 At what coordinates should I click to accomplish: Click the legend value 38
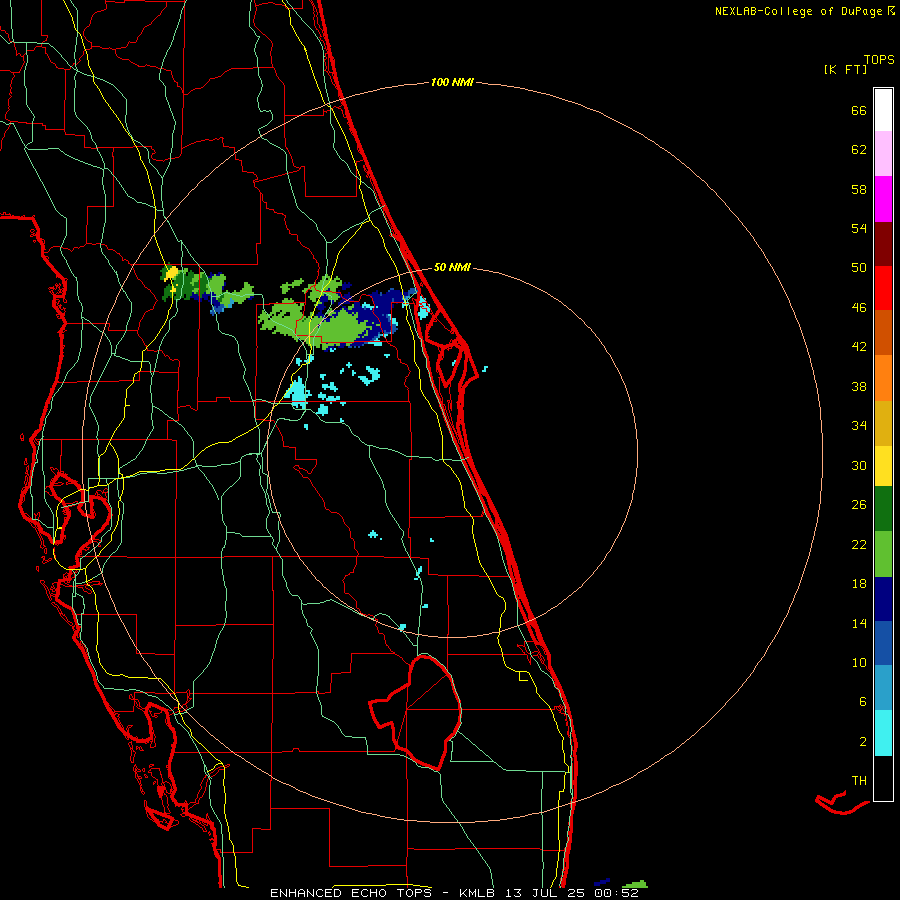(x=859, y=386)
